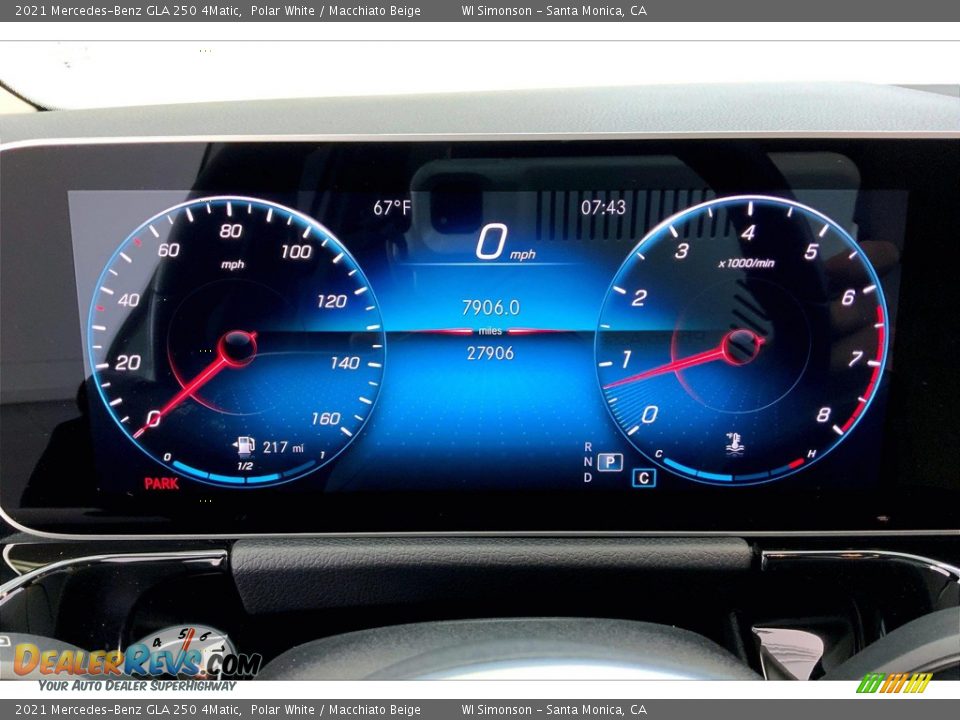The image size is (960, 720).
Task: Tap the 80 mark on the speedometer
Action: (x=231, y=231)
